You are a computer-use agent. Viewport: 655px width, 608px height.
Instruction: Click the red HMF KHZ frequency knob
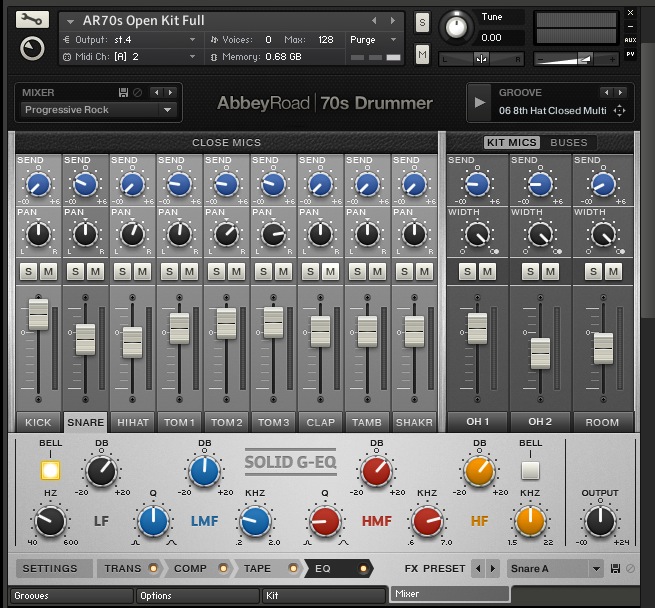click(x=427, y=521)
